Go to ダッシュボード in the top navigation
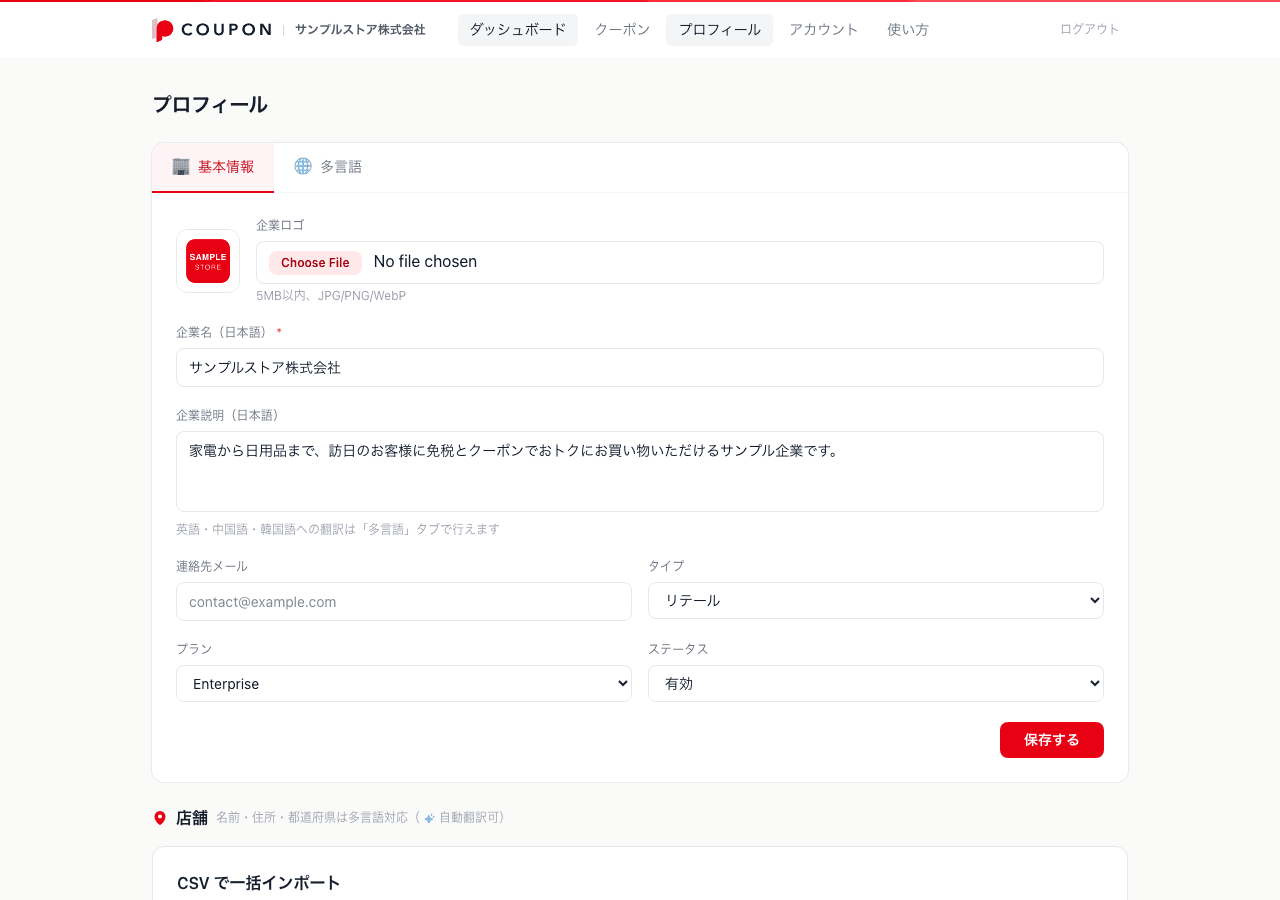Image resolution: width=1280 pixels, height=900 pixels. pyautogui.click(x=518, y=30)
